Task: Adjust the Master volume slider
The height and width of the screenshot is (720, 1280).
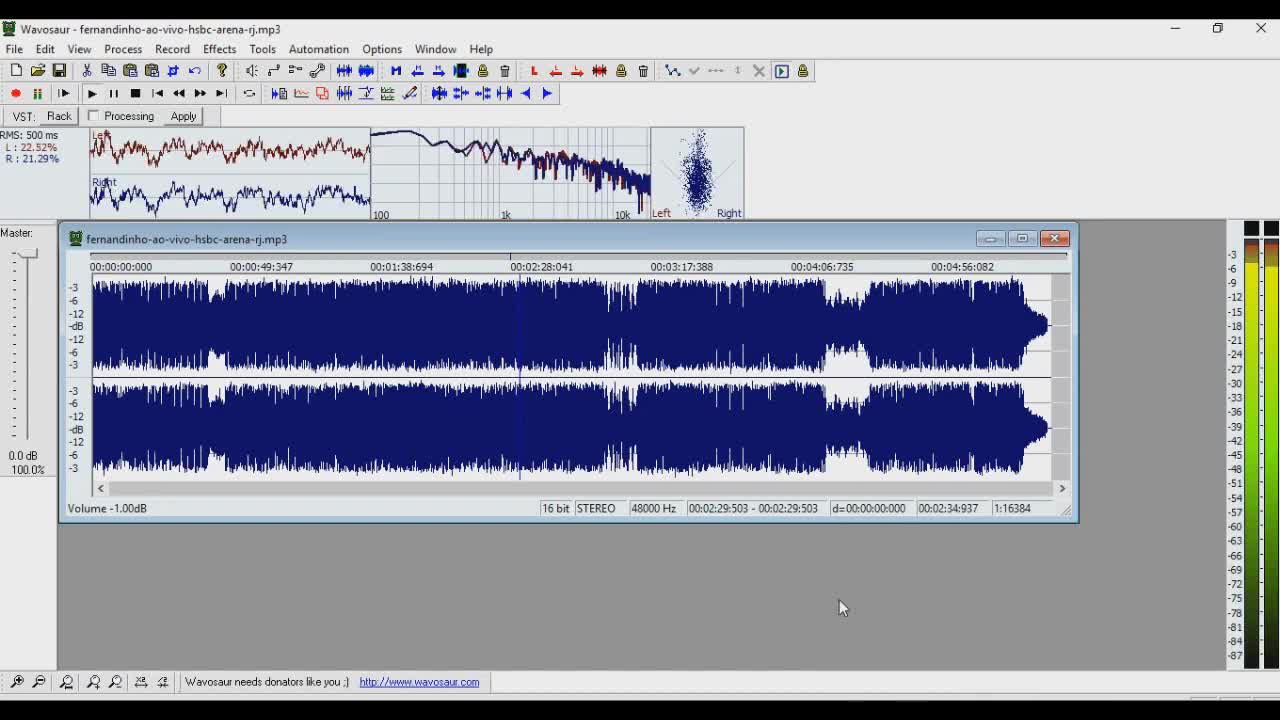Action: (x=26, y=255)
